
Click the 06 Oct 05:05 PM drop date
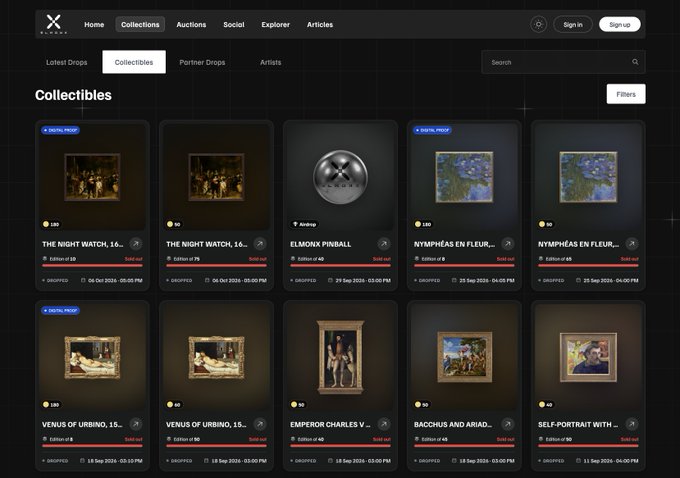(x=115, y=281)
